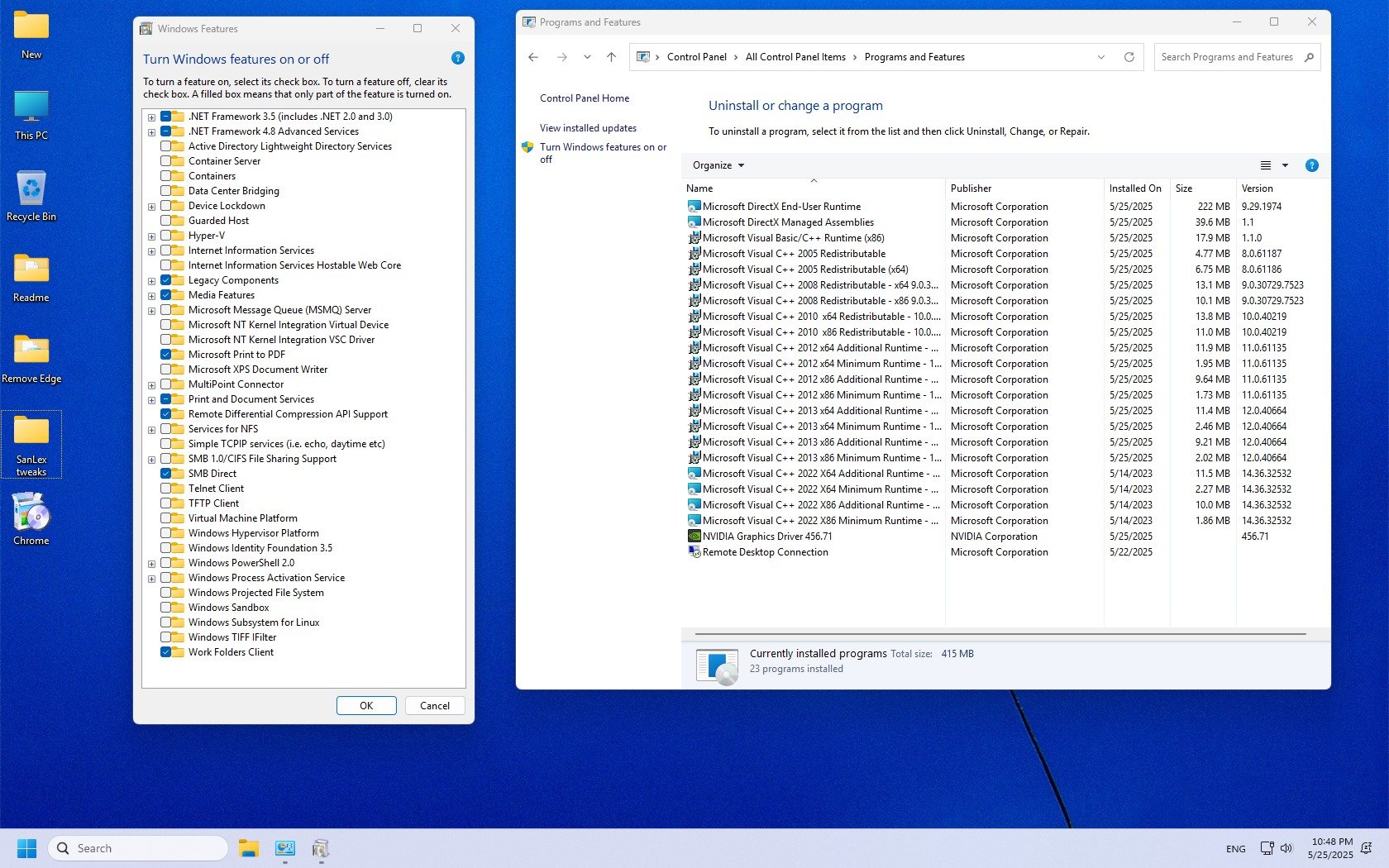Expand the Hyper-V feature tree

point(151,236)
